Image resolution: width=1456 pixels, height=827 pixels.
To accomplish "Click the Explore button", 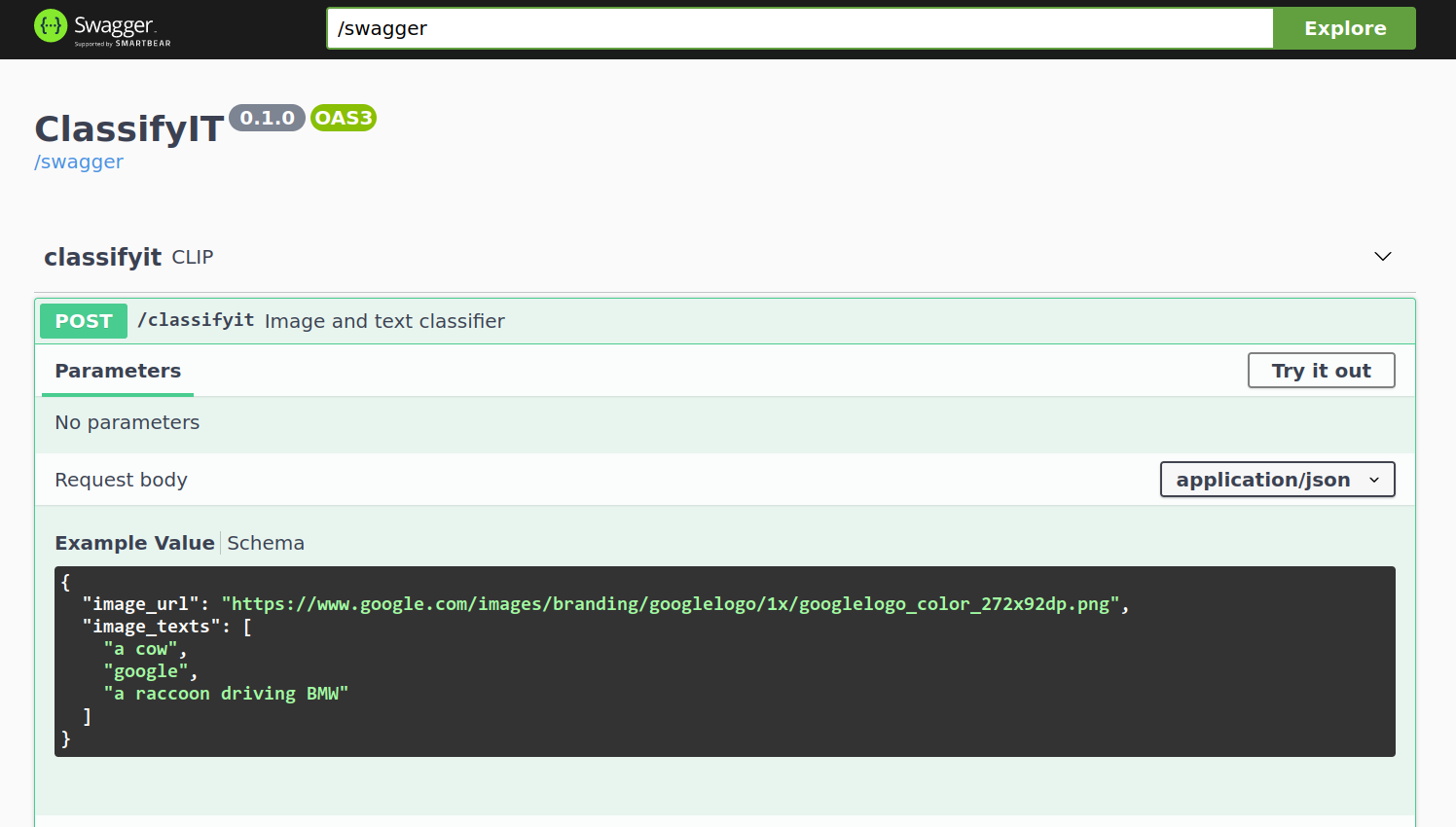I will (x=1344, y=27).
